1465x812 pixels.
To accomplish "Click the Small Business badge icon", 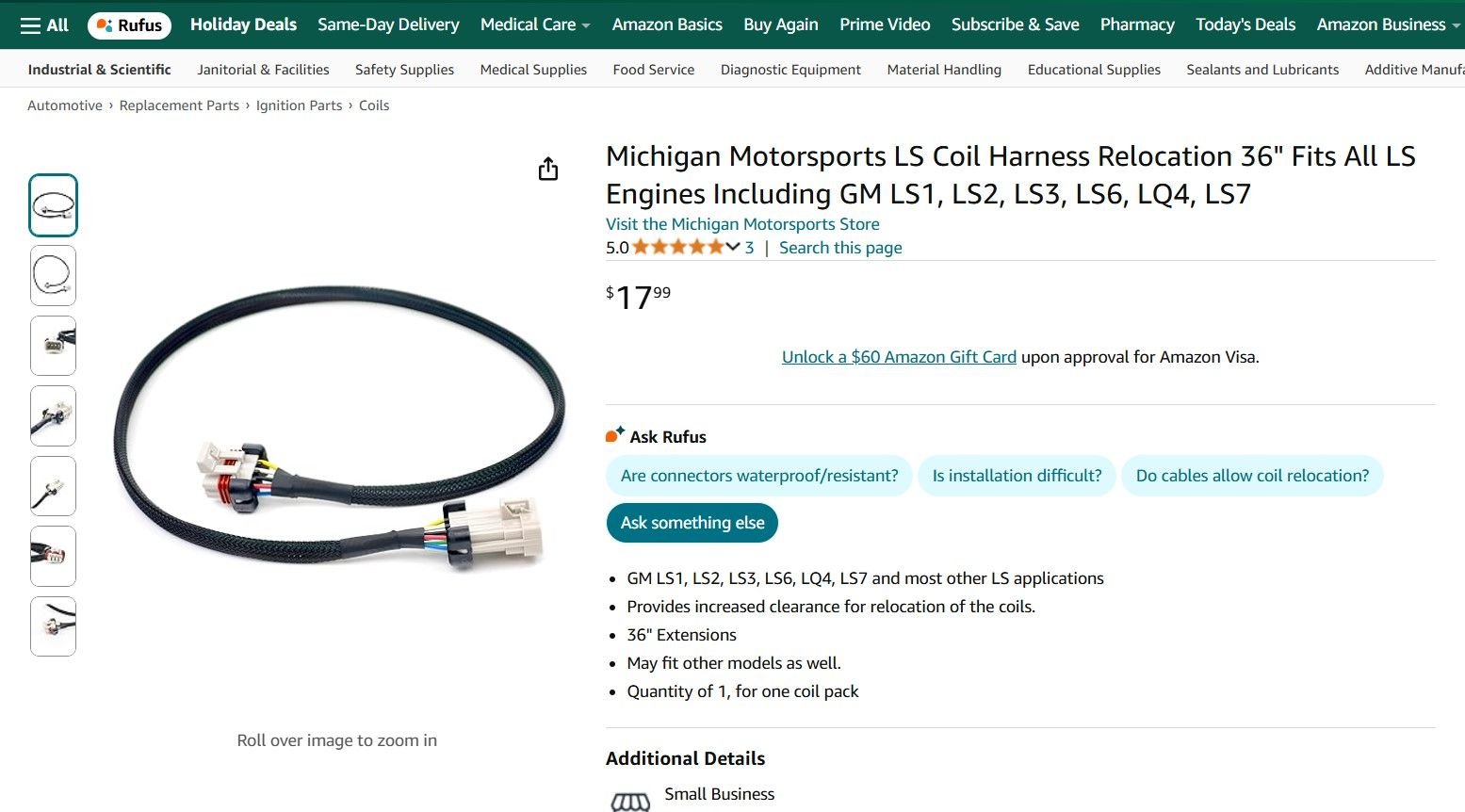I will 630,801.
